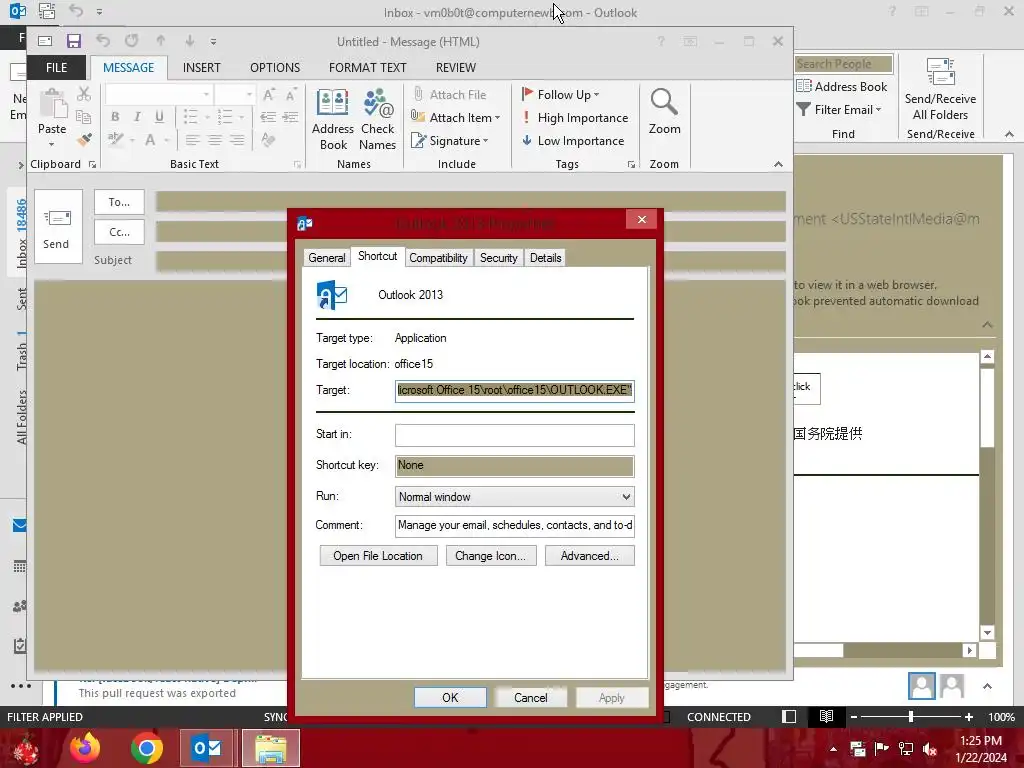This screenshot has width=1024, height=768.
Task: Open File Explorer taskbar icon
Action: coord(271,748)
